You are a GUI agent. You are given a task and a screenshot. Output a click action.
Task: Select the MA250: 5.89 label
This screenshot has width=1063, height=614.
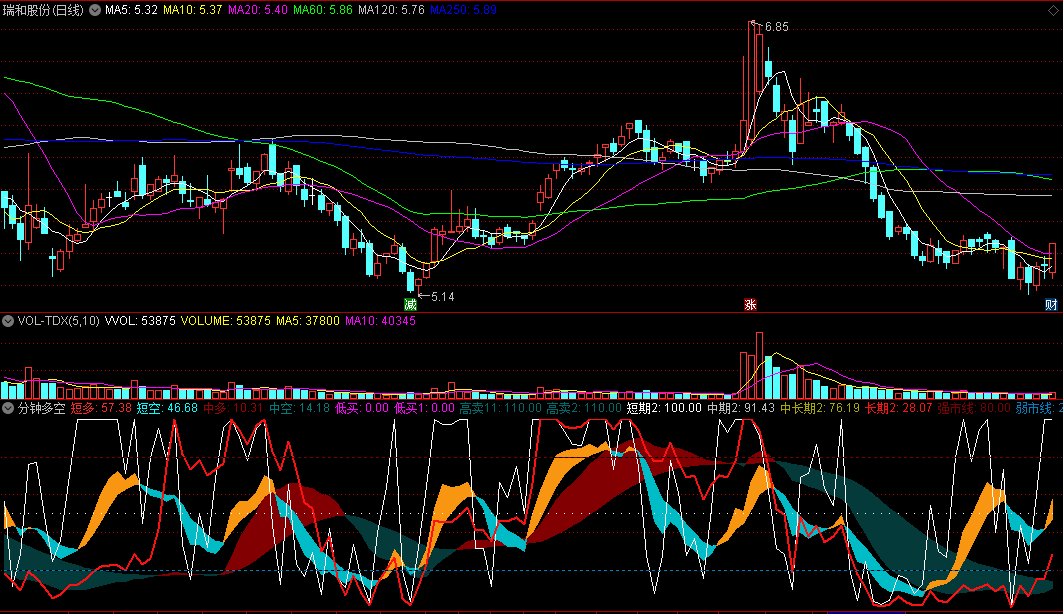[463, 10]
